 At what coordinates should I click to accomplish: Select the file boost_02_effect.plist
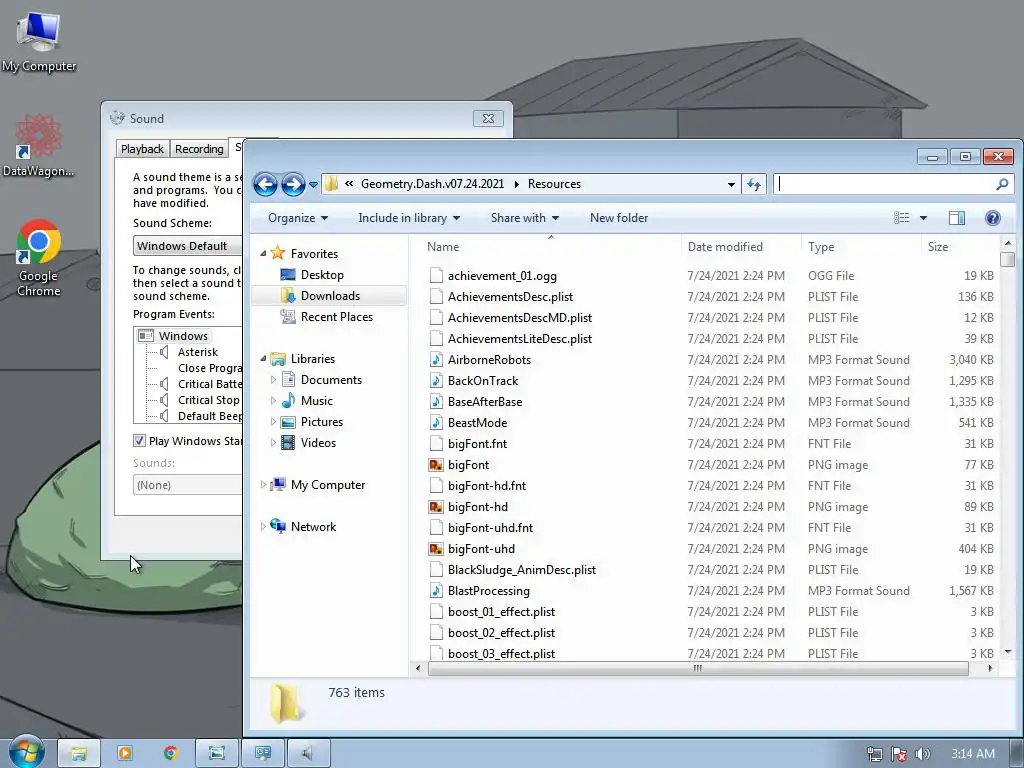coord(501,633)
